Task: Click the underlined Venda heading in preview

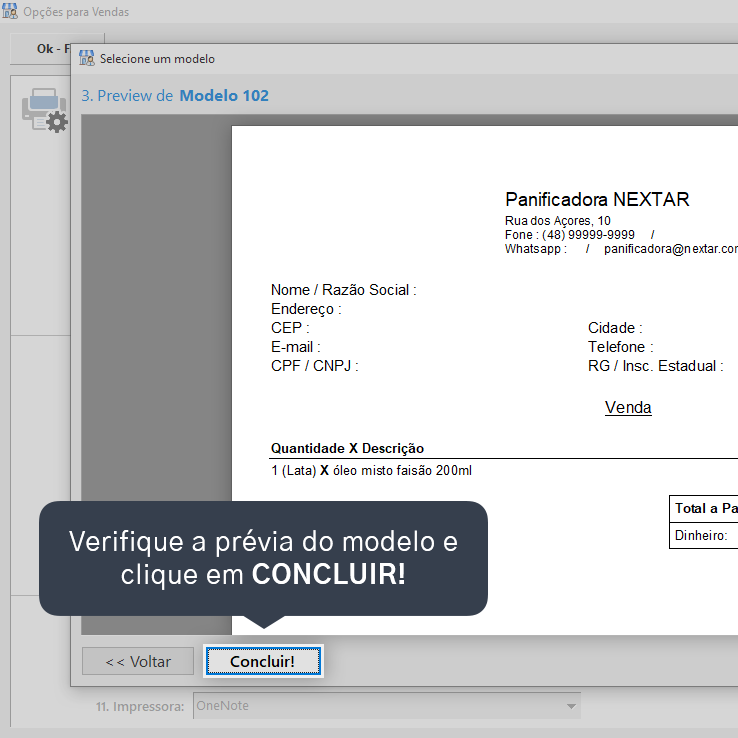Action: [628, 407]
